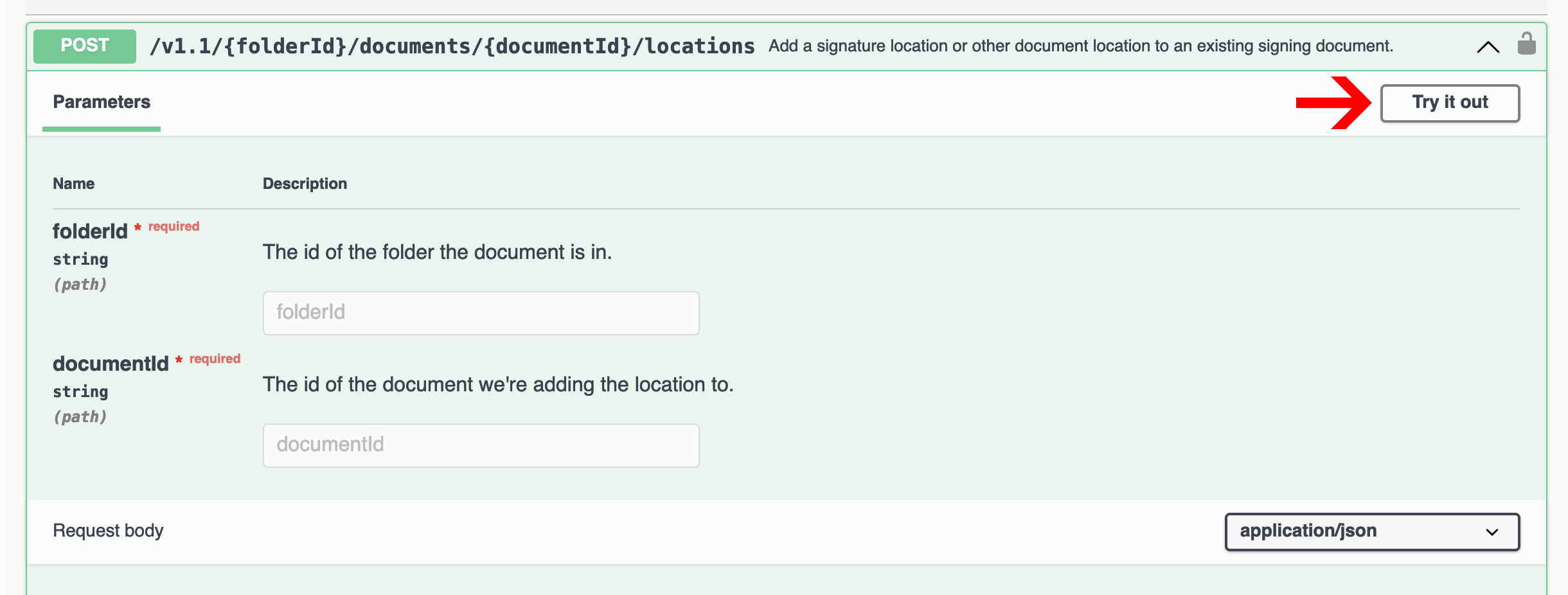This screenshot has height=595, width=1568.
Task: Select the /v1.1/{folderId}/documents/{documentId}/locations path
Action: (452, 45)
